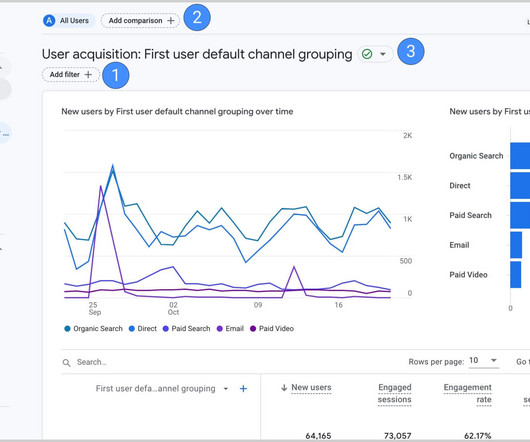Click the Email bar in bar chart
The height and width of the screenshot is (442, 530).
tap(516, 245)
